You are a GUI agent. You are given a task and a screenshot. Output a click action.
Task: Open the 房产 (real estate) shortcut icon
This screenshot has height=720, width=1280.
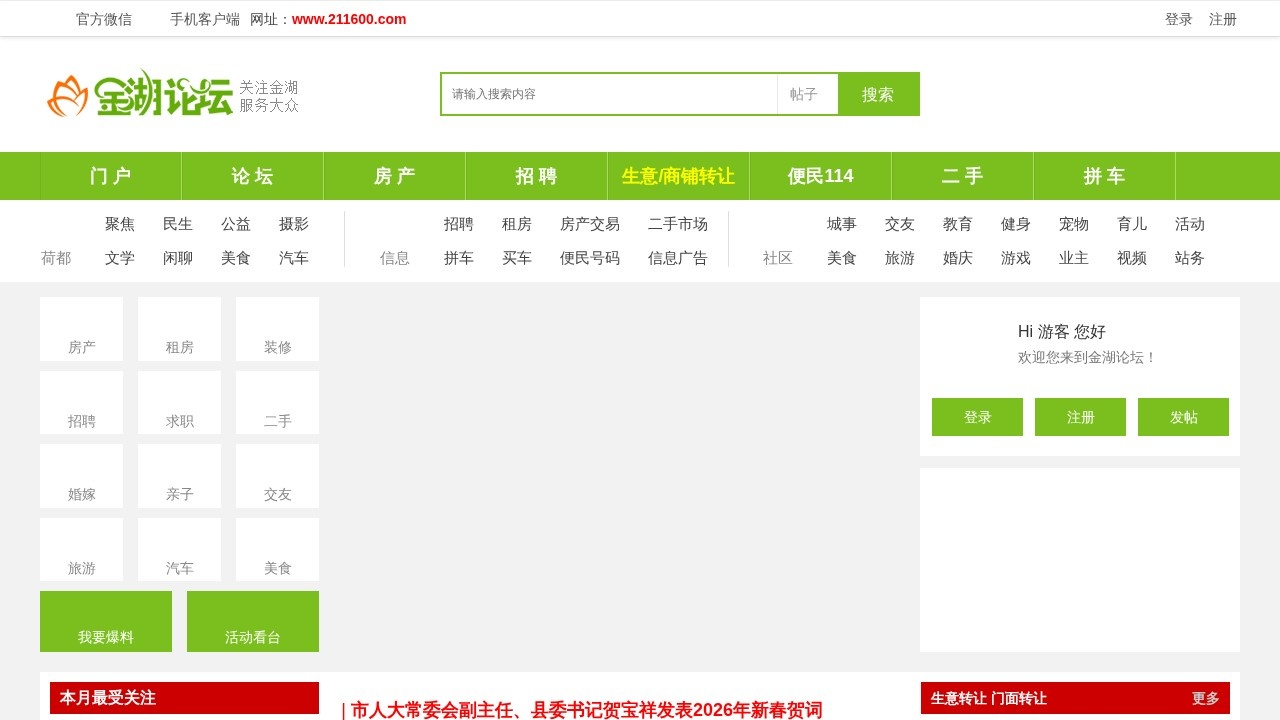coord(81,329)
